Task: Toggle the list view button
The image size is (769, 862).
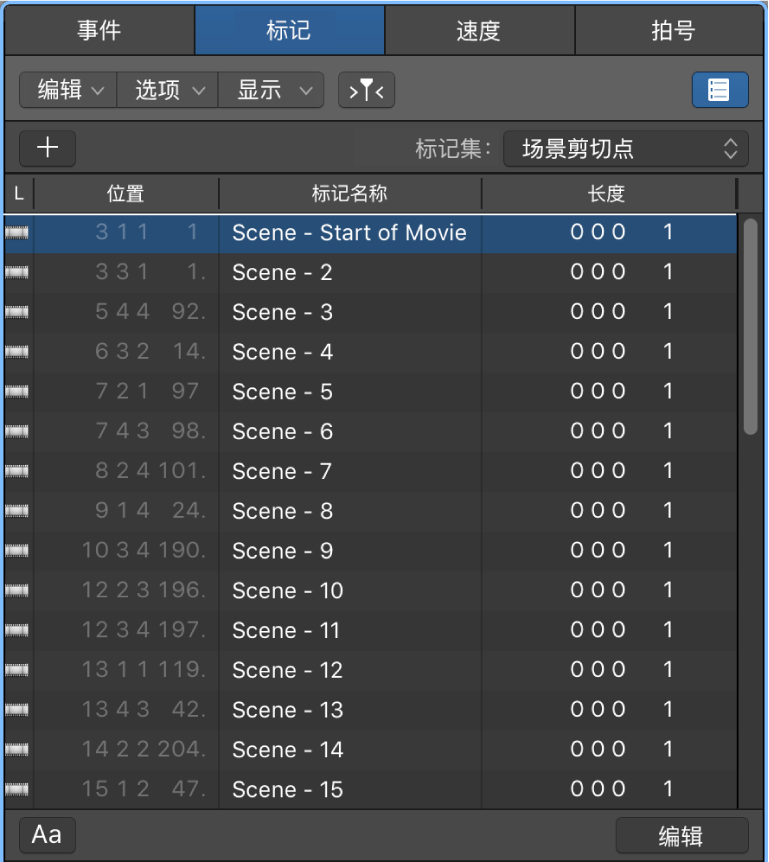Action: (x=719, y=89)
